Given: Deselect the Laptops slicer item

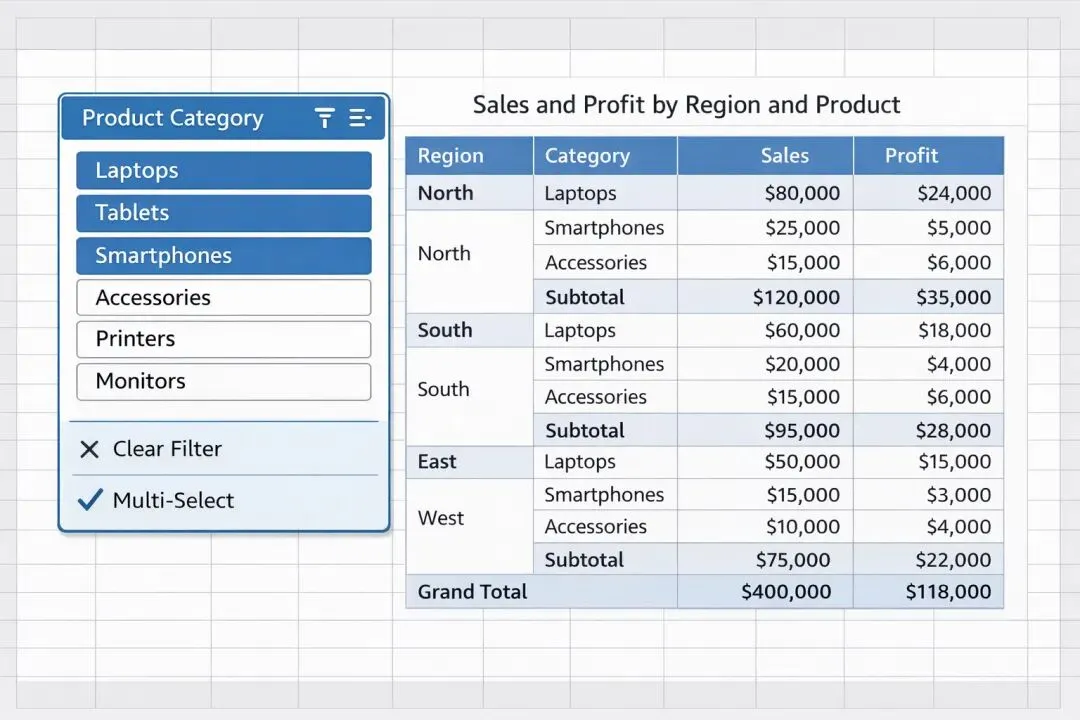Looking at the screenshot, I should coord(224,170).
